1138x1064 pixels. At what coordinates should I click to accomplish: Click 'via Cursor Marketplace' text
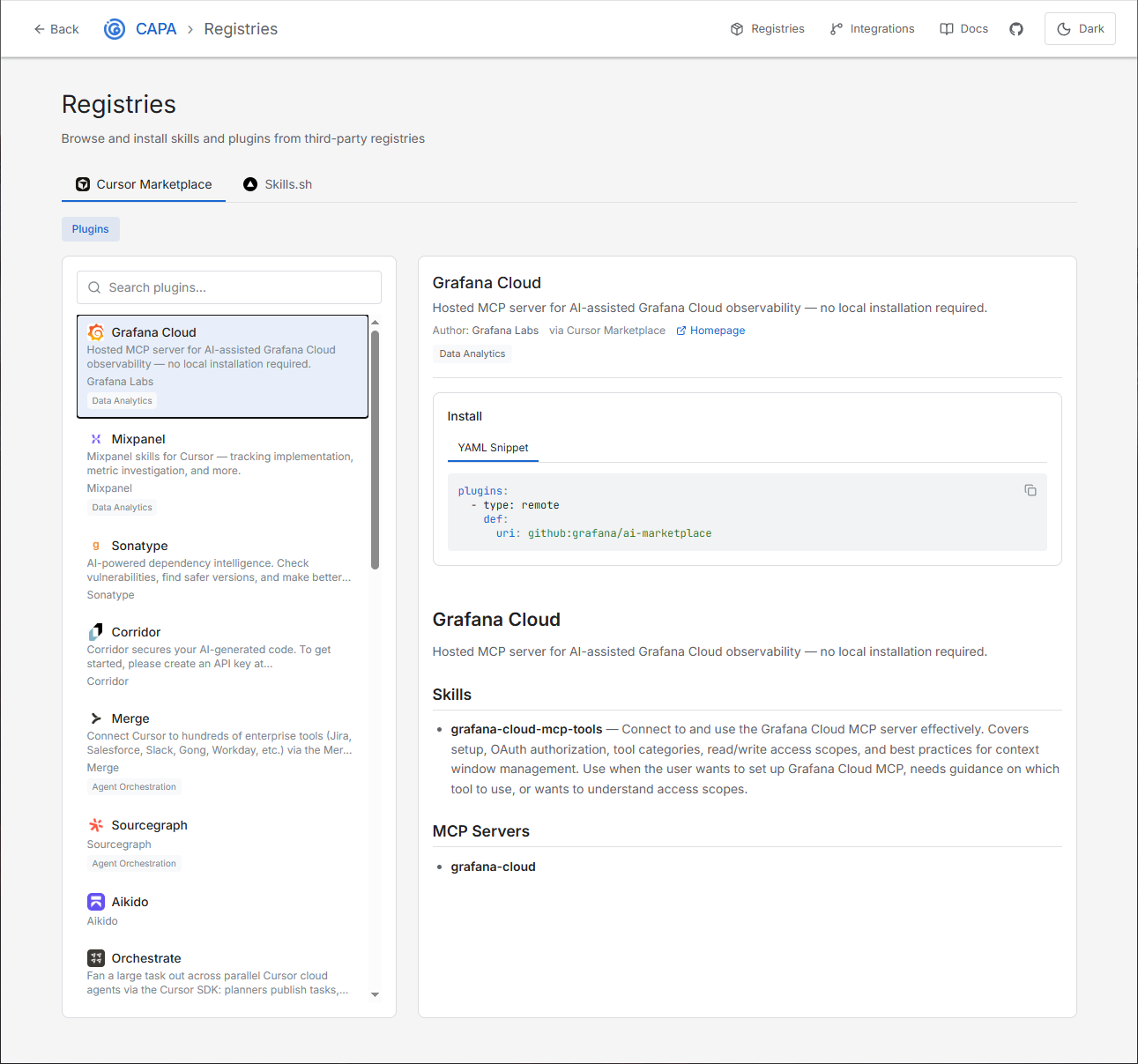click(x=607, y=331)
